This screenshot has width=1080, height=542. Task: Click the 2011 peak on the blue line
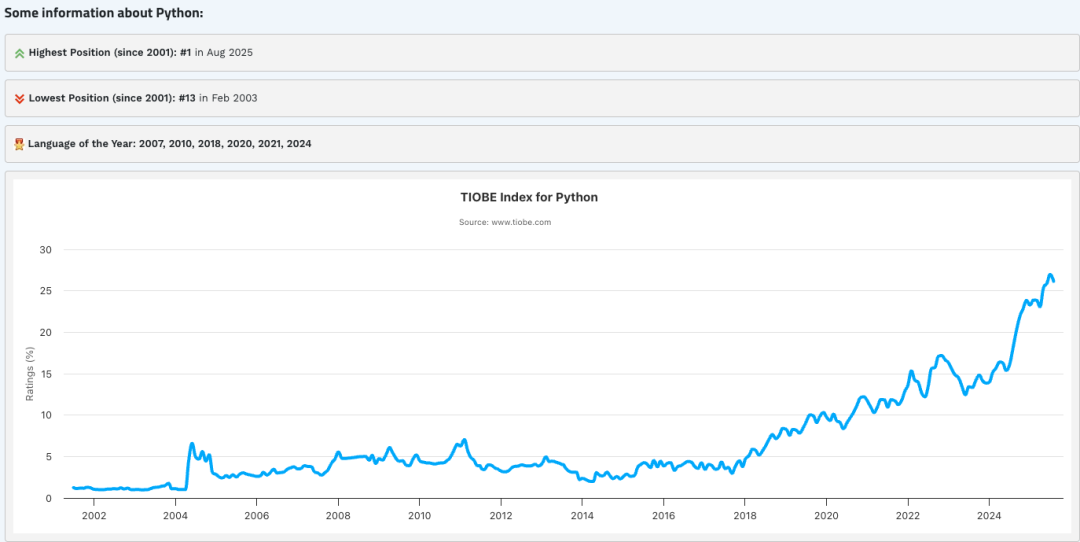[x=464, y=440]
